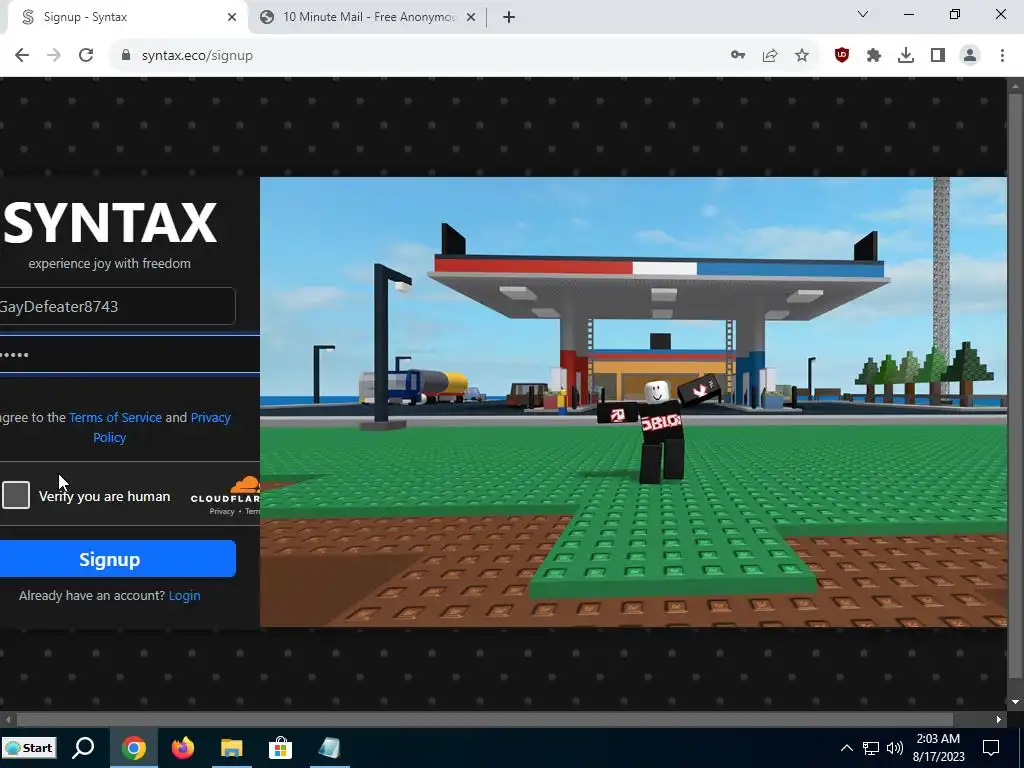Open the uBlock Origin extension

click(x=842, y=56)
